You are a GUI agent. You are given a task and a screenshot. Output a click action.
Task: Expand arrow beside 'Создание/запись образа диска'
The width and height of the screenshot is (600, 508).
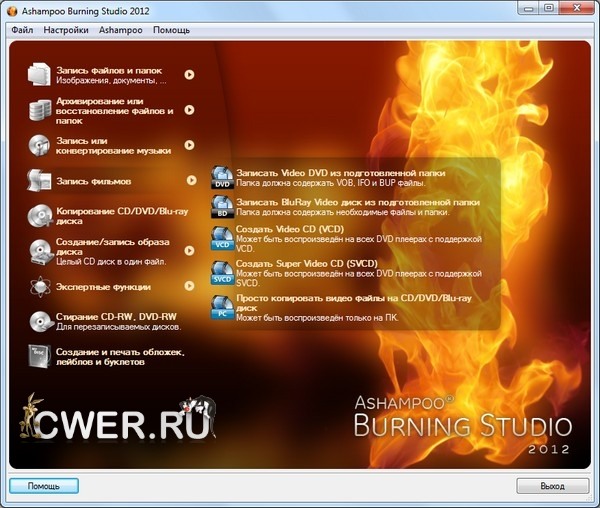(189, 250)
